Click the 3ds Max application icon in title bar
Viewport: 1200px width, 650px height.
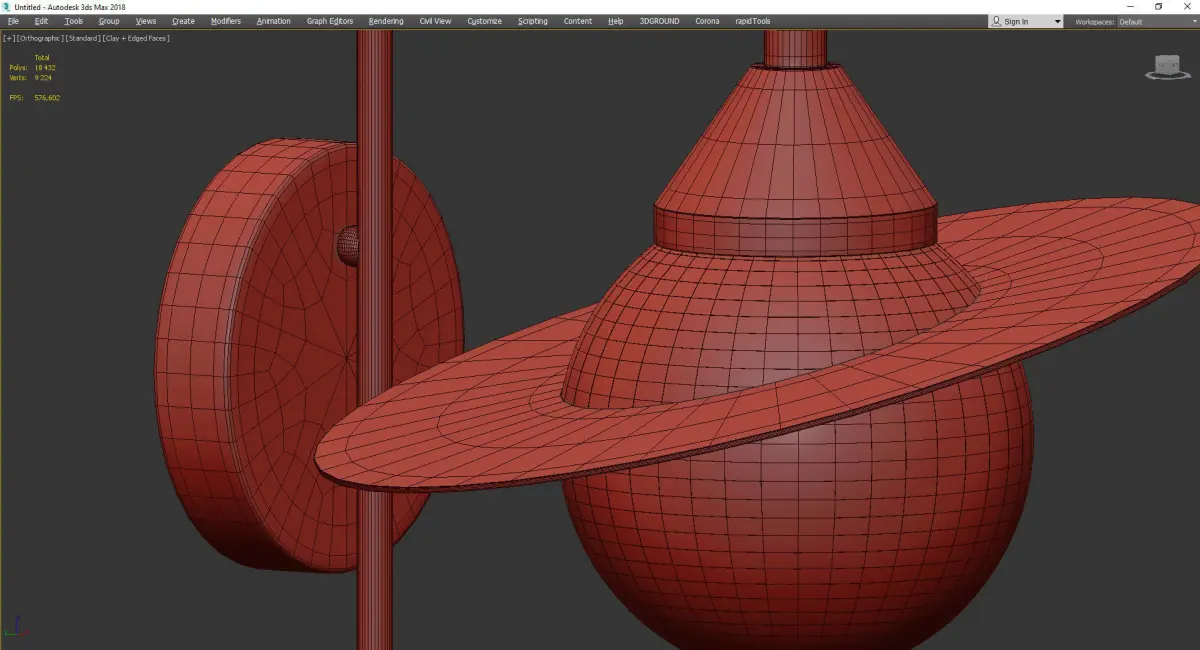[7, 7]
